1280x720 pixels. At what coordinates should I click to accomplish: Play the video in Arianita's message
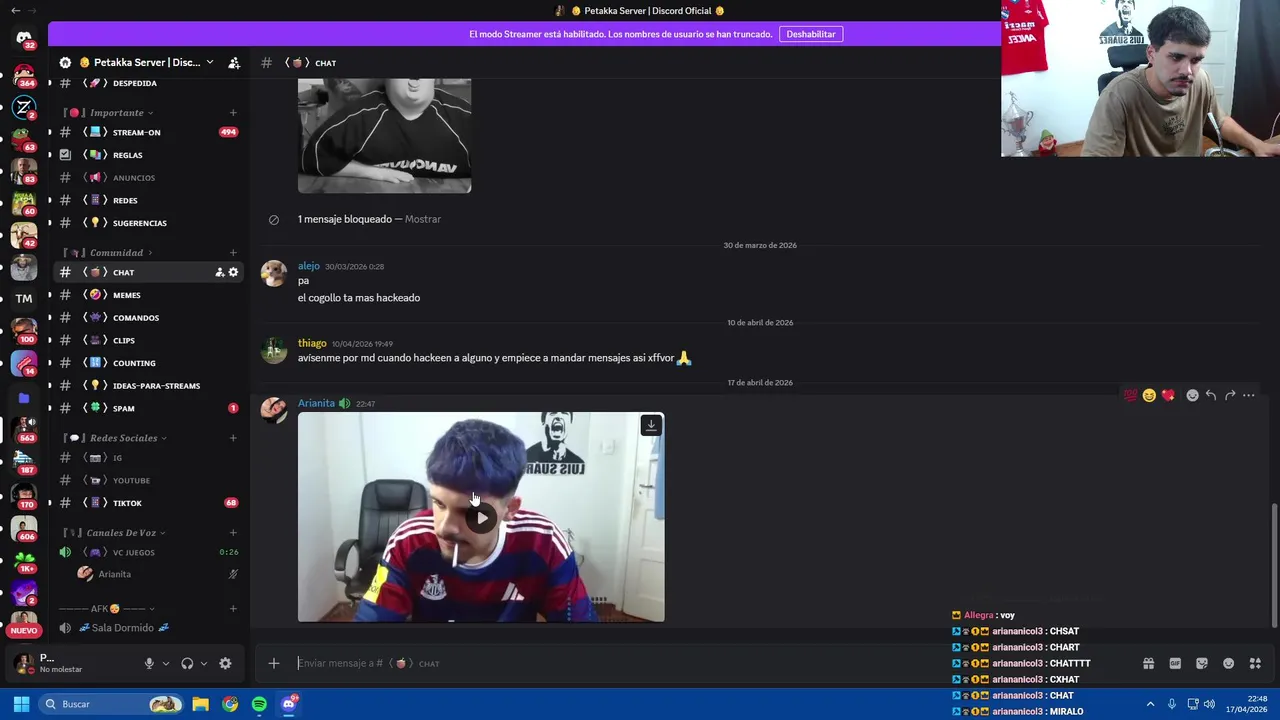click(482, 518)
